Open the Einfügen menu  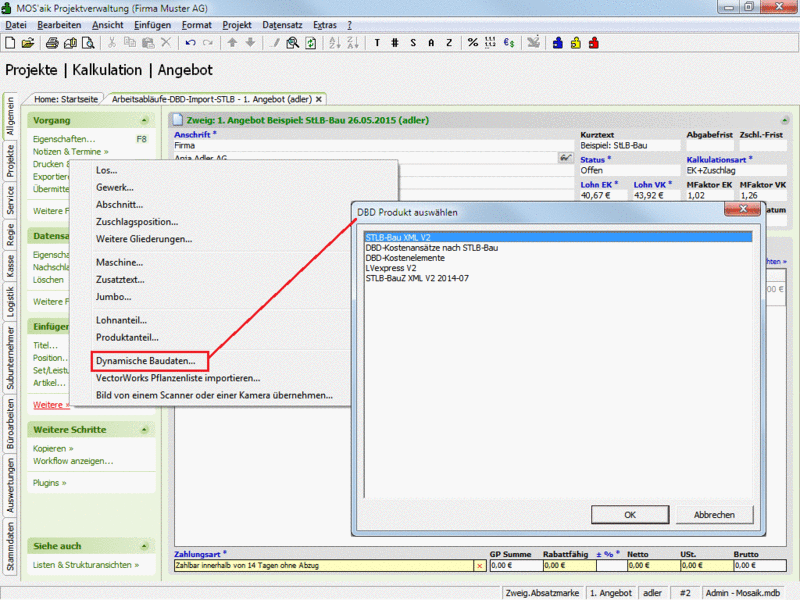(x=153, y=25)
